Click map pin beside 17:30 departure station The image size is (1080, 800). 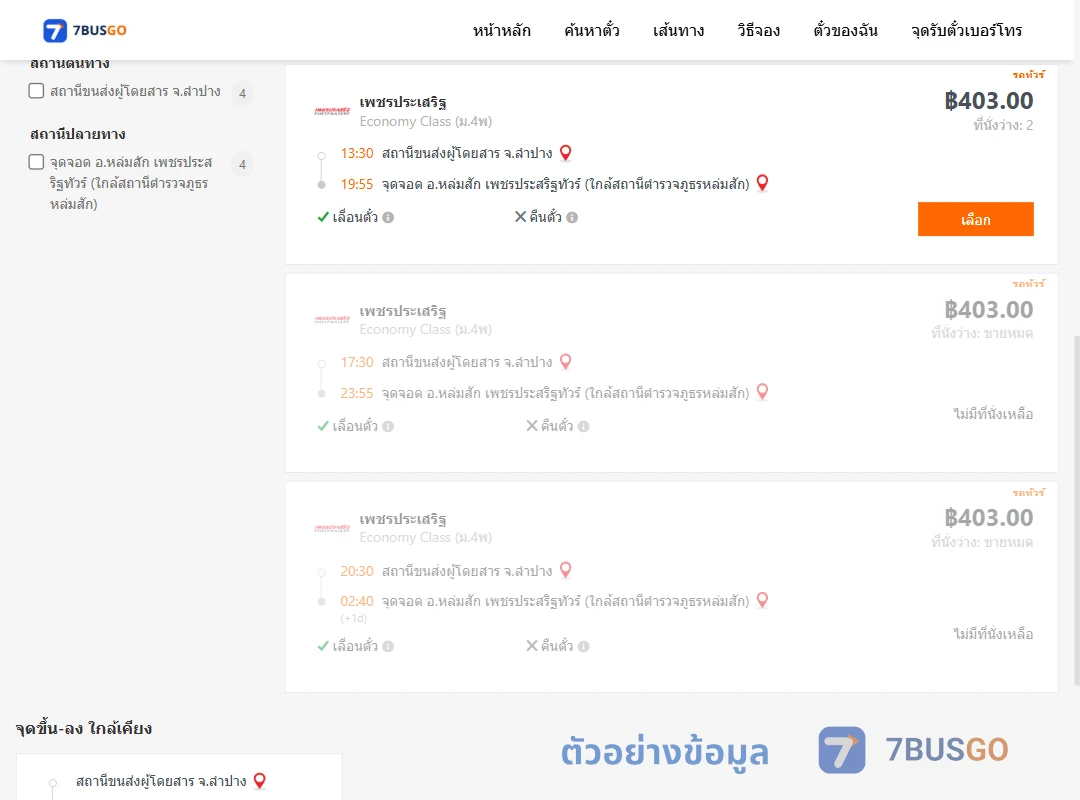click(x=565, y=362)
